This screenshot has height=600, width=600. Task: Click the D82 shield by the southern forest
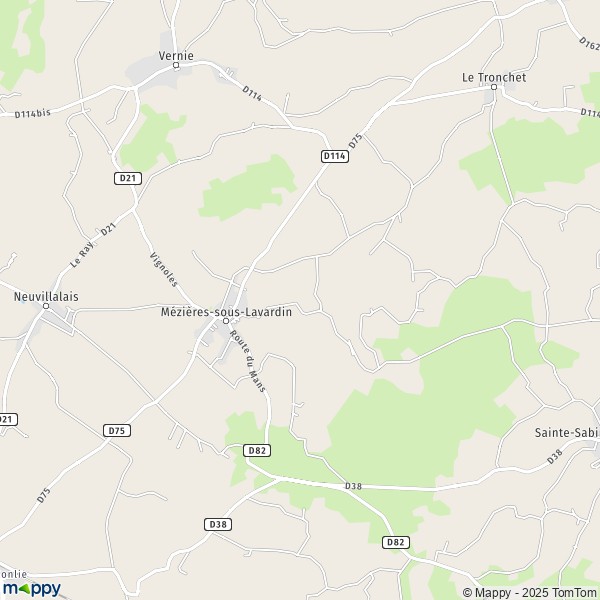pos(396,542)
